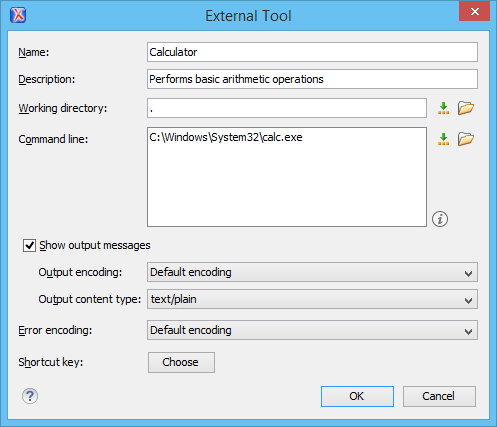Click the command line info icon
The image size is (497, 427).
[x=440, y=219]
